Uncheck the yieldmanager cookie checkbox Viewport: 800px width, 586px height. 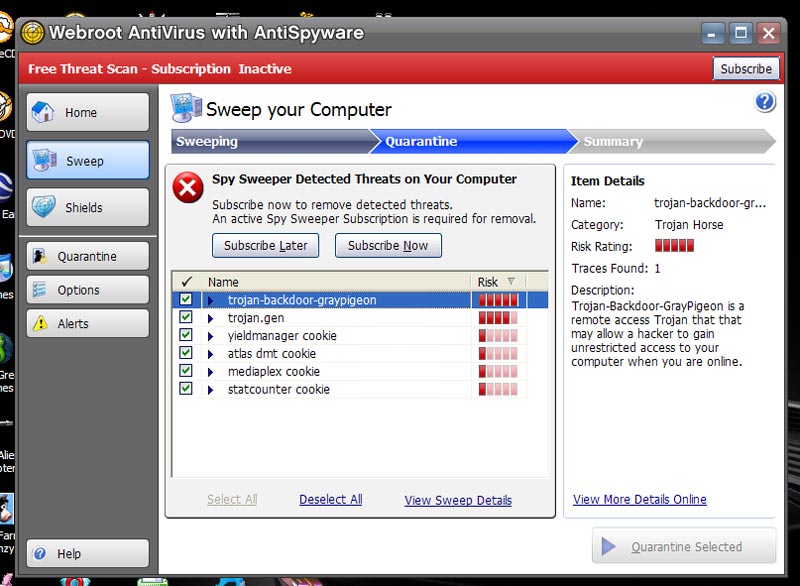coord(186,335)
